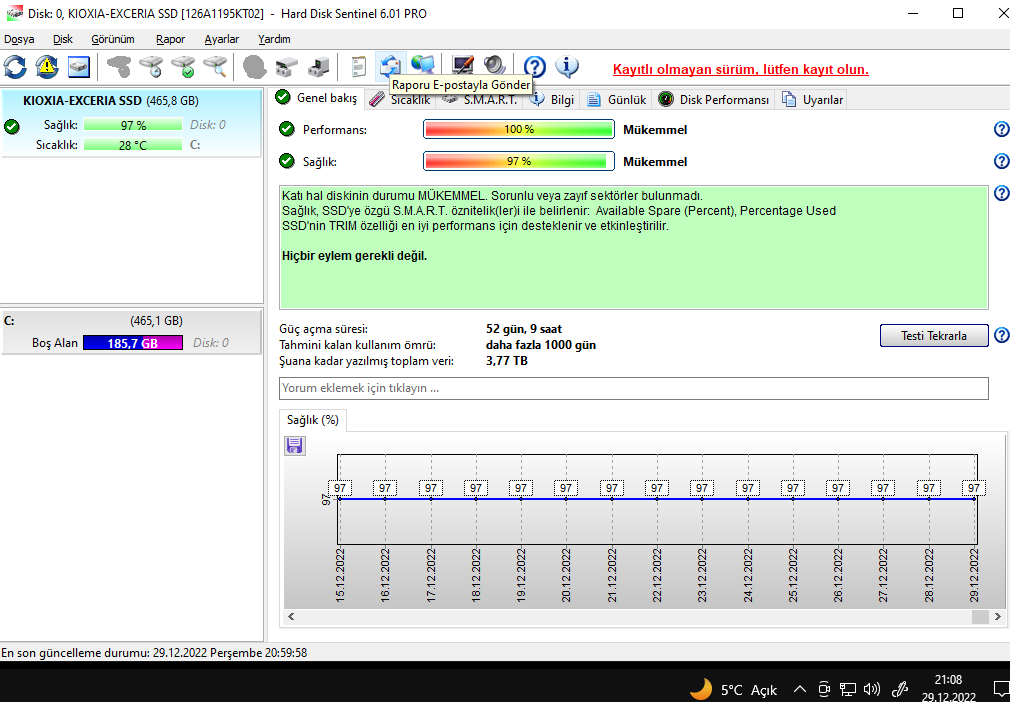1010x702 pixels.
Task: Click taskbar volume speaker icon
Action: tap(872, 689)
